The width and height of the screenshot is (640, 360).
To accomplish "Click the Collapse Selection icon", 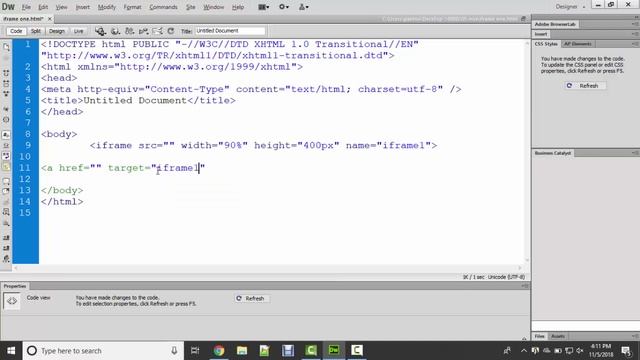I will 6,83.
